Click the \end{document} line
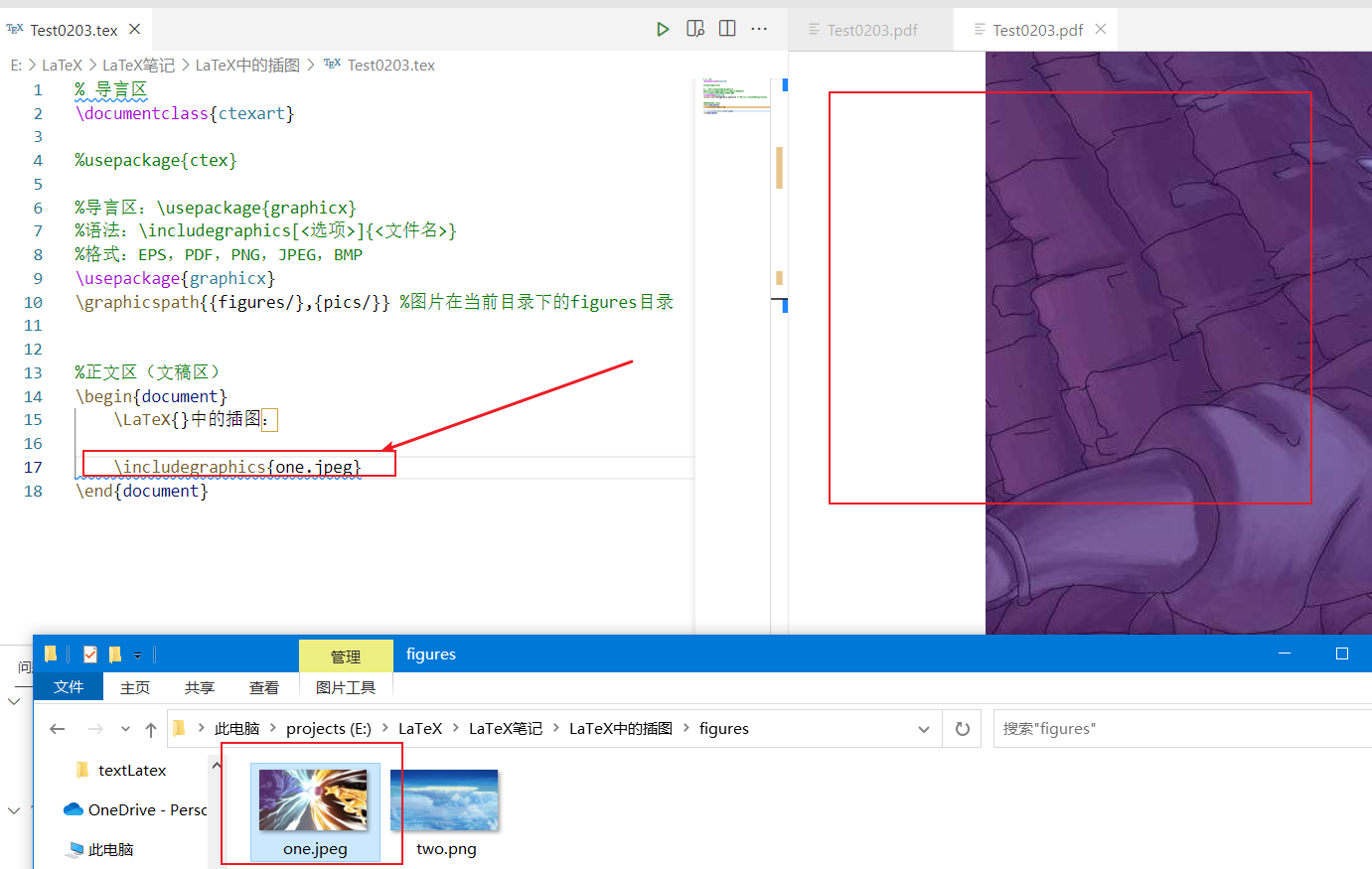The width and height of the screenshot is (1372, 869). 141,491
